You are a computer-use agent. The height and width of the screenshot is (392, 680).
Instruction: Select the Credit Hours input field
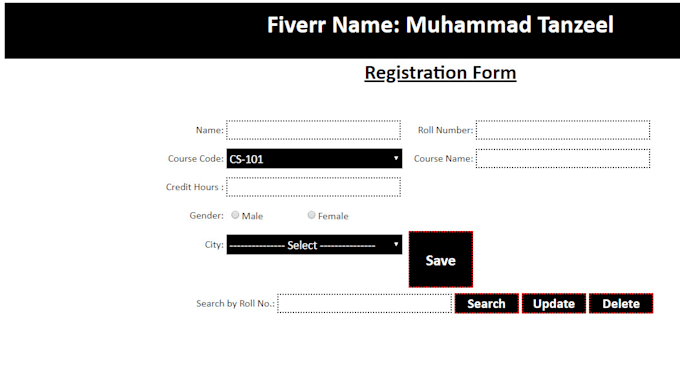click(x=313, y=187)
